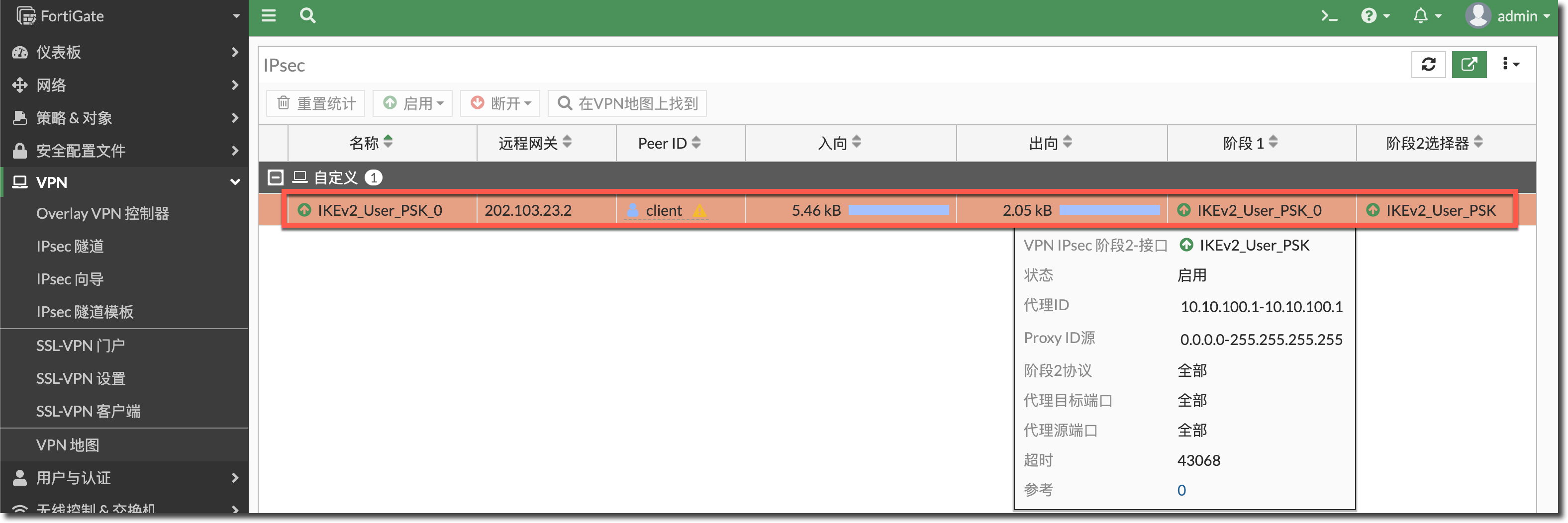Click 在VPN地图上找到 button
1568x523 pixels.
[x=627, y=103]
